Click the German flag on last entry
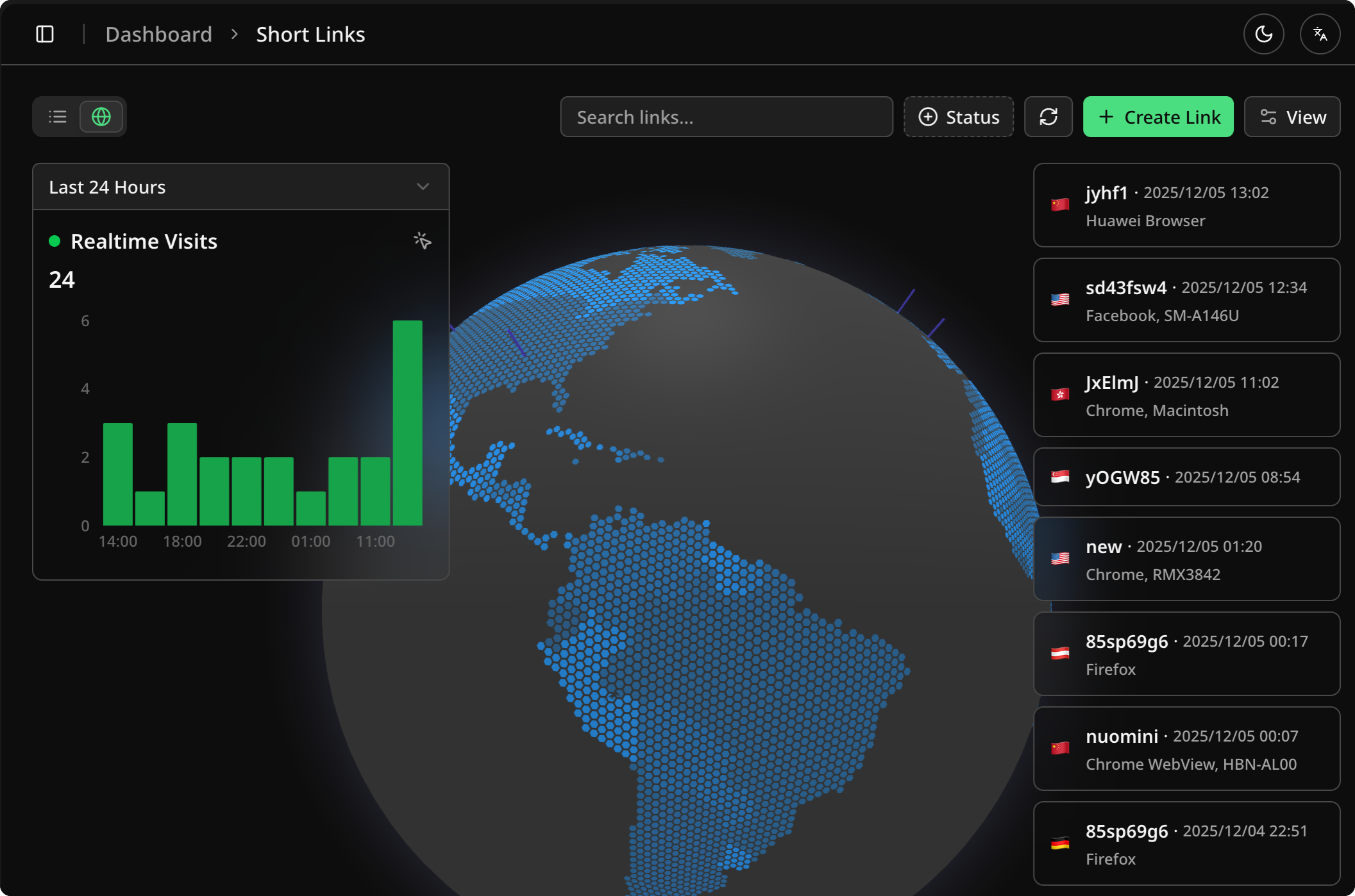This screenshot has width=1355, height=896. 1060,843
